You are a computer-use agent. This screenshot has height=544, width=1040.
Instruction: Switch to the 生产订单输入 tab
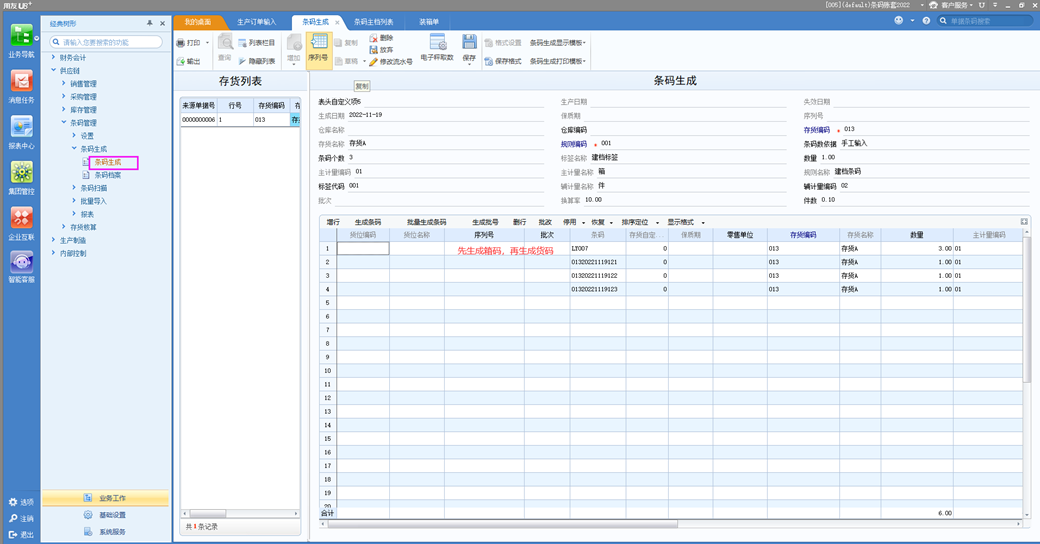[x=257, y=22]
